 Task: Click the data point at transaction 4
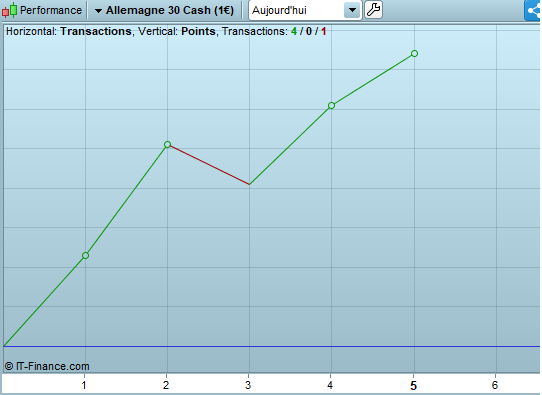click(331, 105)
